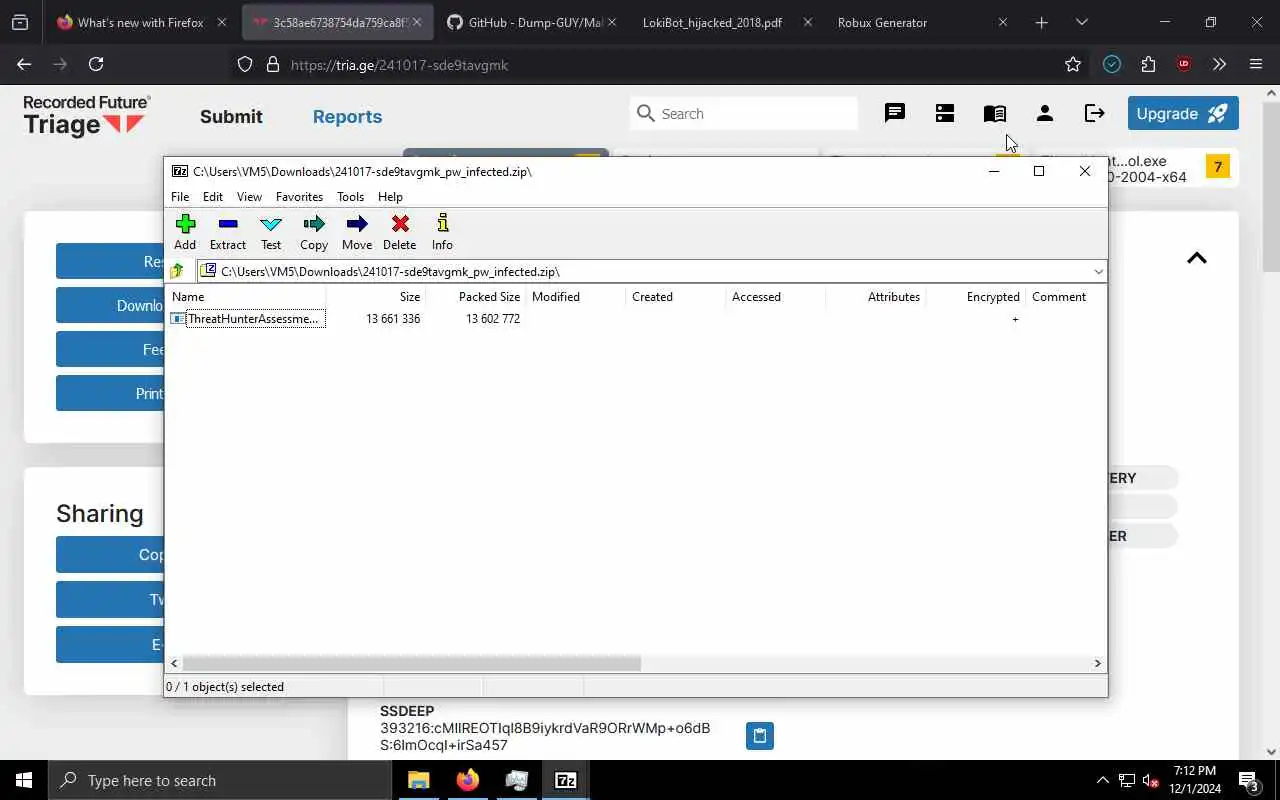Open the Tools menu in 7-Zip
Screen dimensions: 1280x800
click(x=350, y=197)
